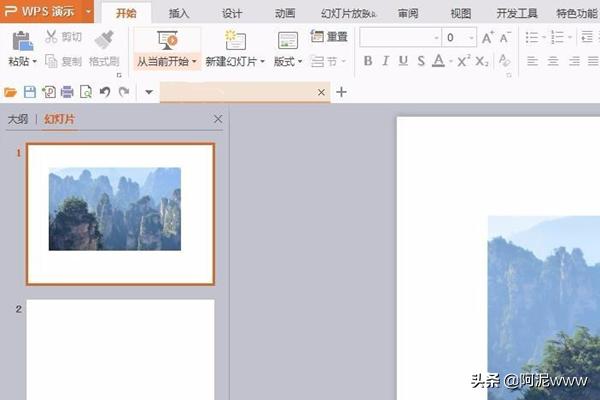Select the Format Painter (格式刷) brush
600x400 pixels.
[x=104, y=39]
